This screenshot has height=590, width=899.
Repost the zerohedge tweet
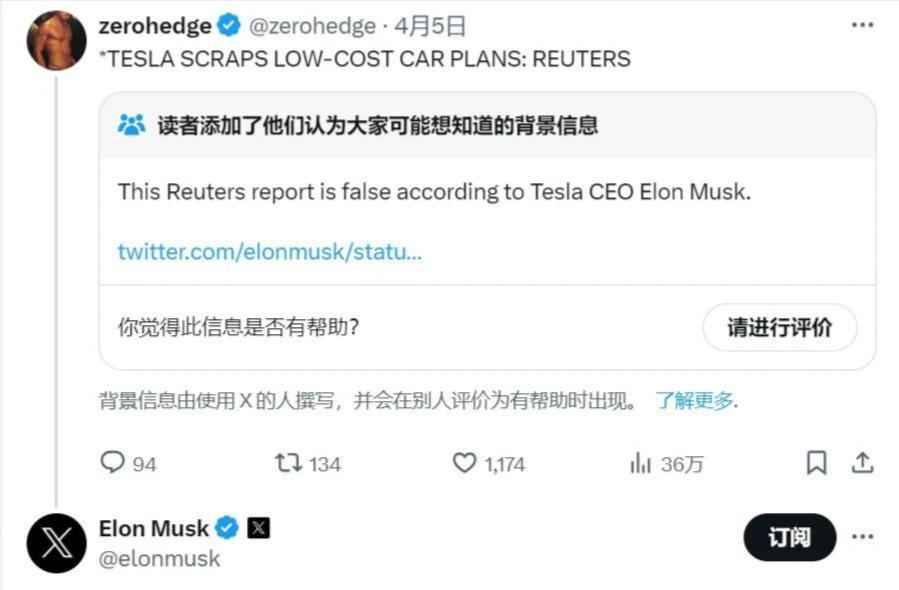(287, 463)
